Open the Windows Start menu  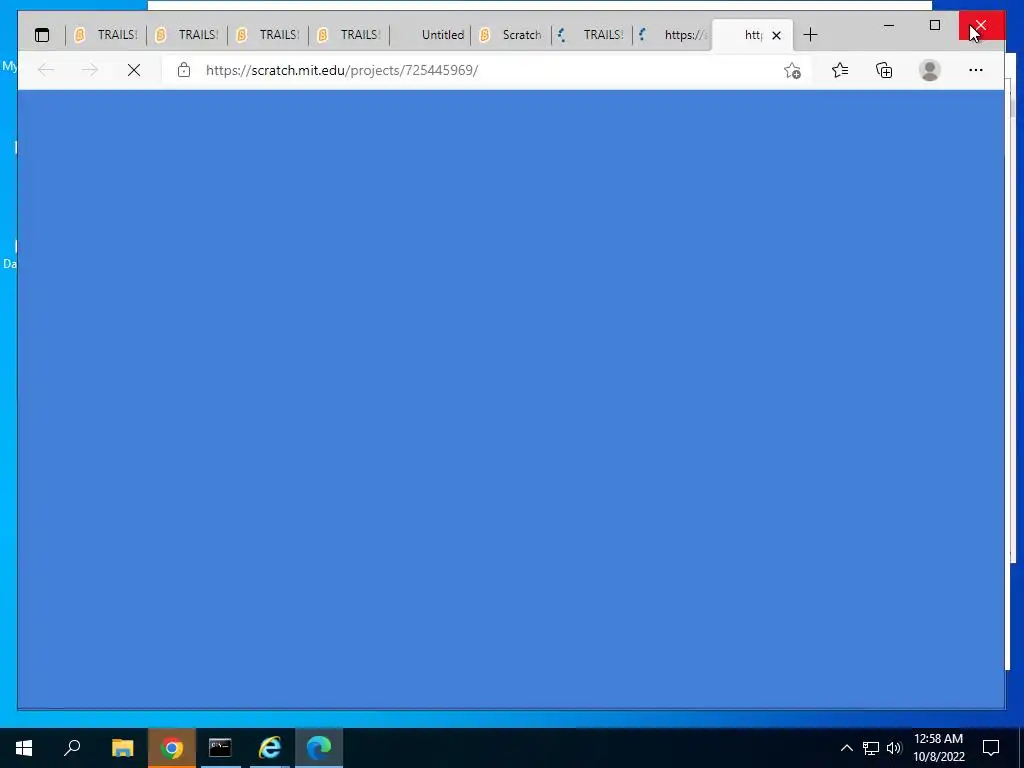tap(24, 748)
